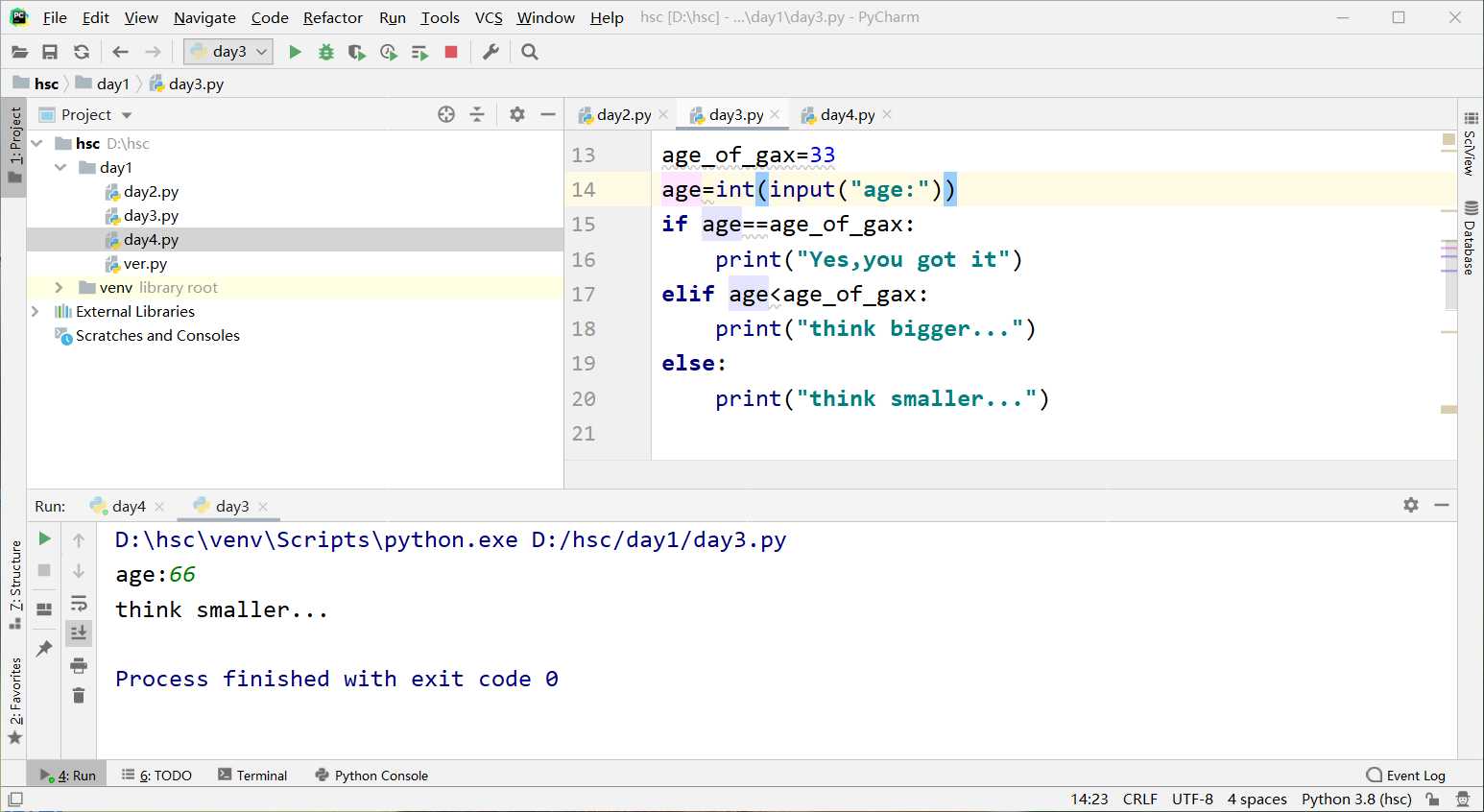Screen dimensions: 1484x812
Task: Open the Python Console tool window
Action: click(x=371, y=775)
